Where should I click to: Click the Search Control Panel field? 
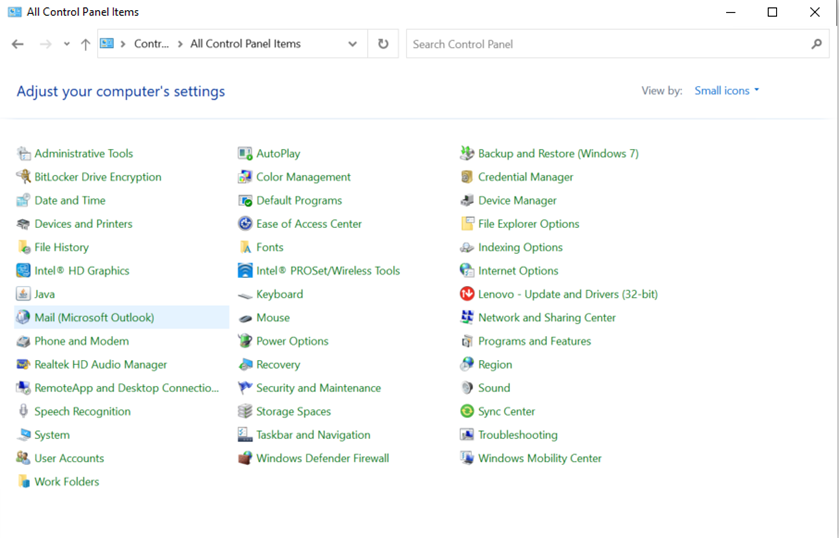(617, 44)
